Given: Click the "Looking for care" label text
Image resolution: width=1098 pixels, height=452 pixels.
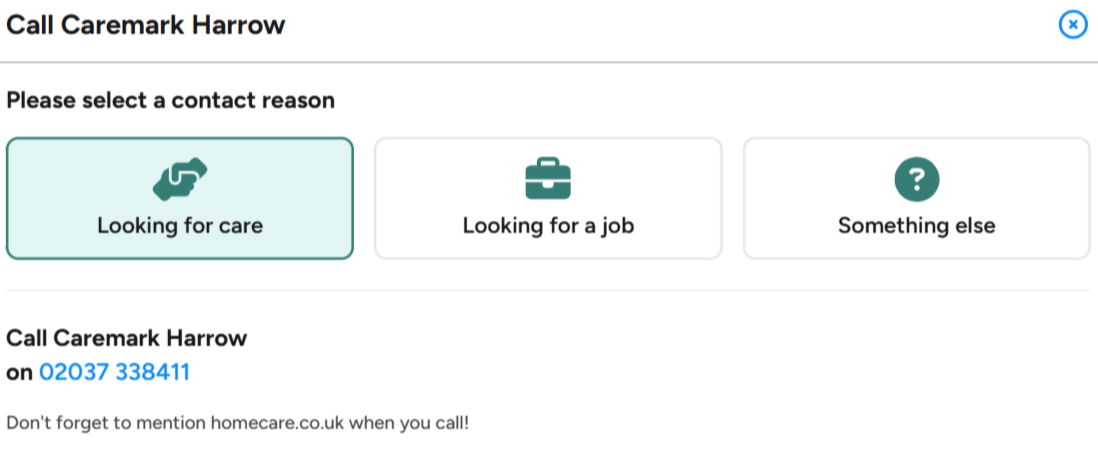Looking at the screenshot, I should point(180,226).
